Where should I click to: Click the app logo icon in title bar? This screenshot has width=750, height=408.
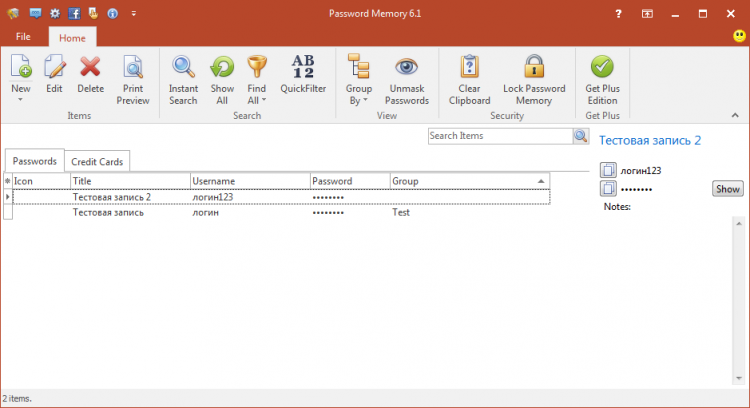click(13, 13)
